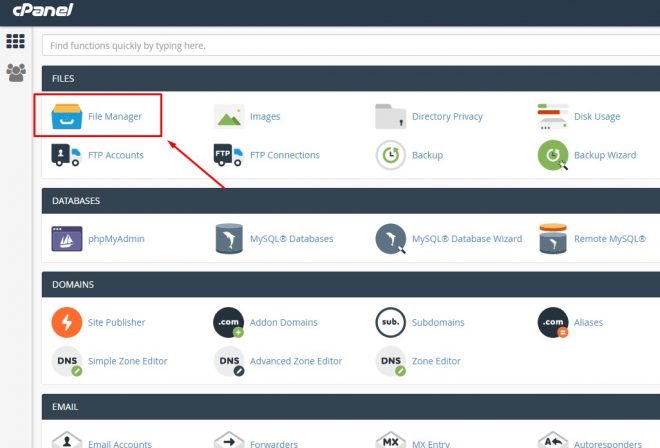The image size is (660, 448).
Task: Focus the Find functions search box
Action: coord(351,45)
